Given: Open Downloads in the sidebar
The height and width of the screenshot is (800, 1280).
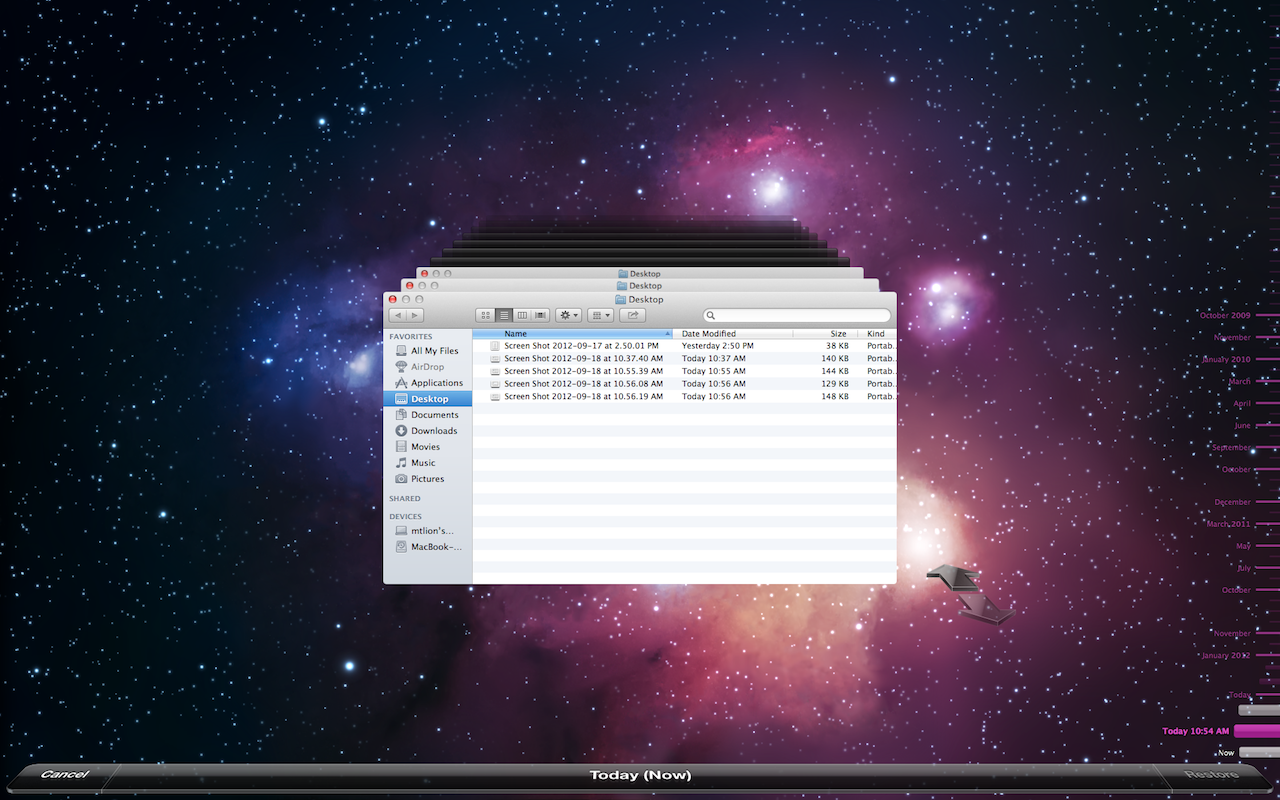Looking at the screenshot, I should click(x=427, y=431).
